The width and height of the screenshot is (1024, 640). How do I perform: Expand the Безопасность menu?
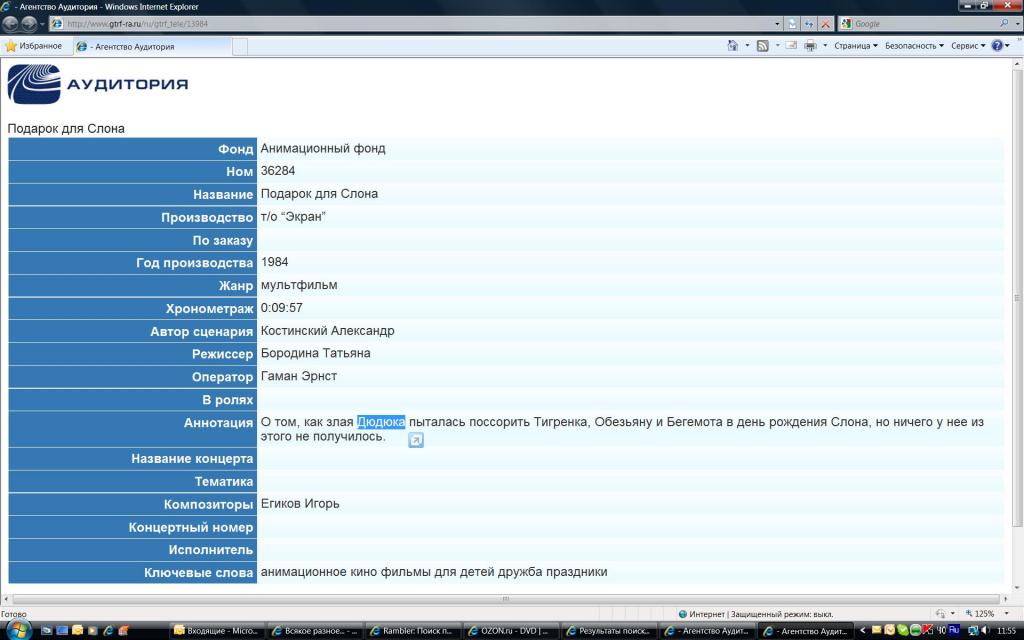(914, 46)
